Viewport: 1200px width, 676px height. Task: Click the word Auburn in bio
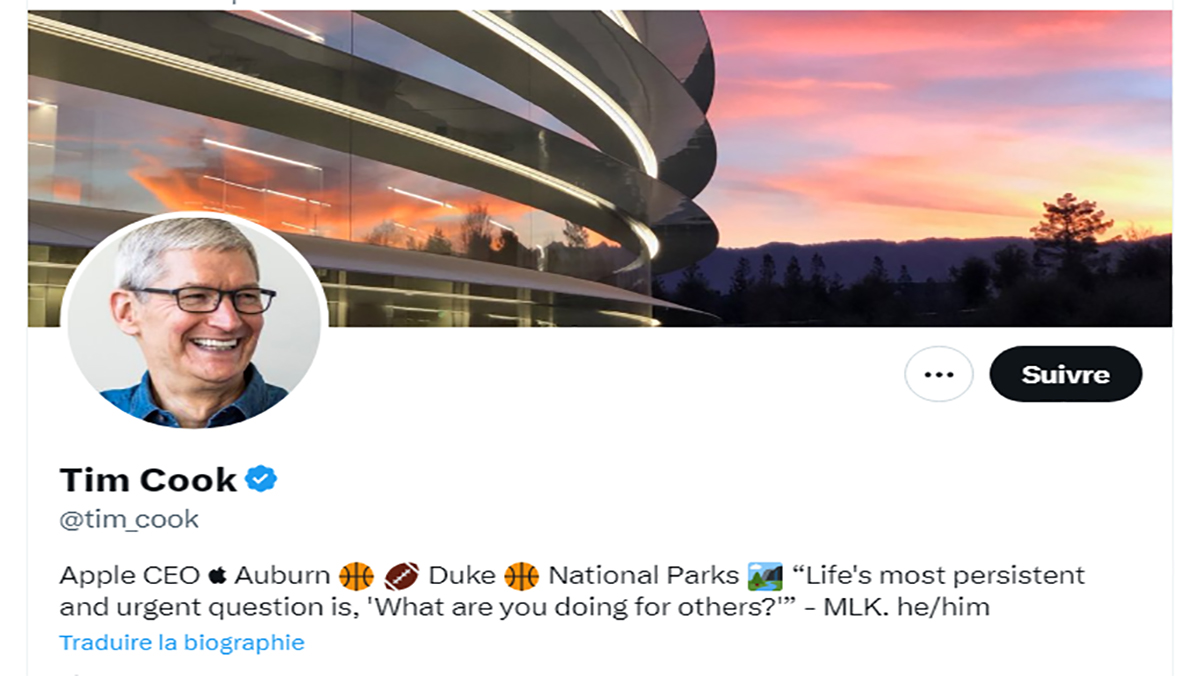[282, 576]
